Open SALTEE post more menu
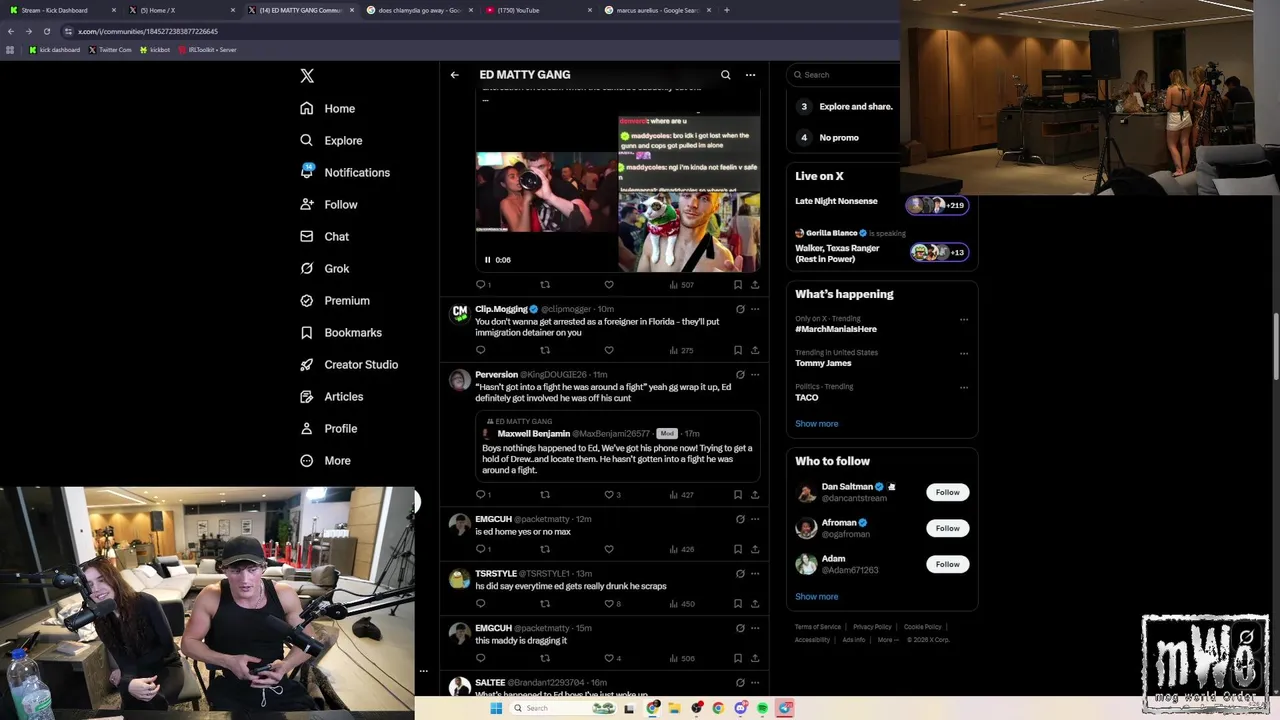The image size is (1280, 720). [755, 682]
